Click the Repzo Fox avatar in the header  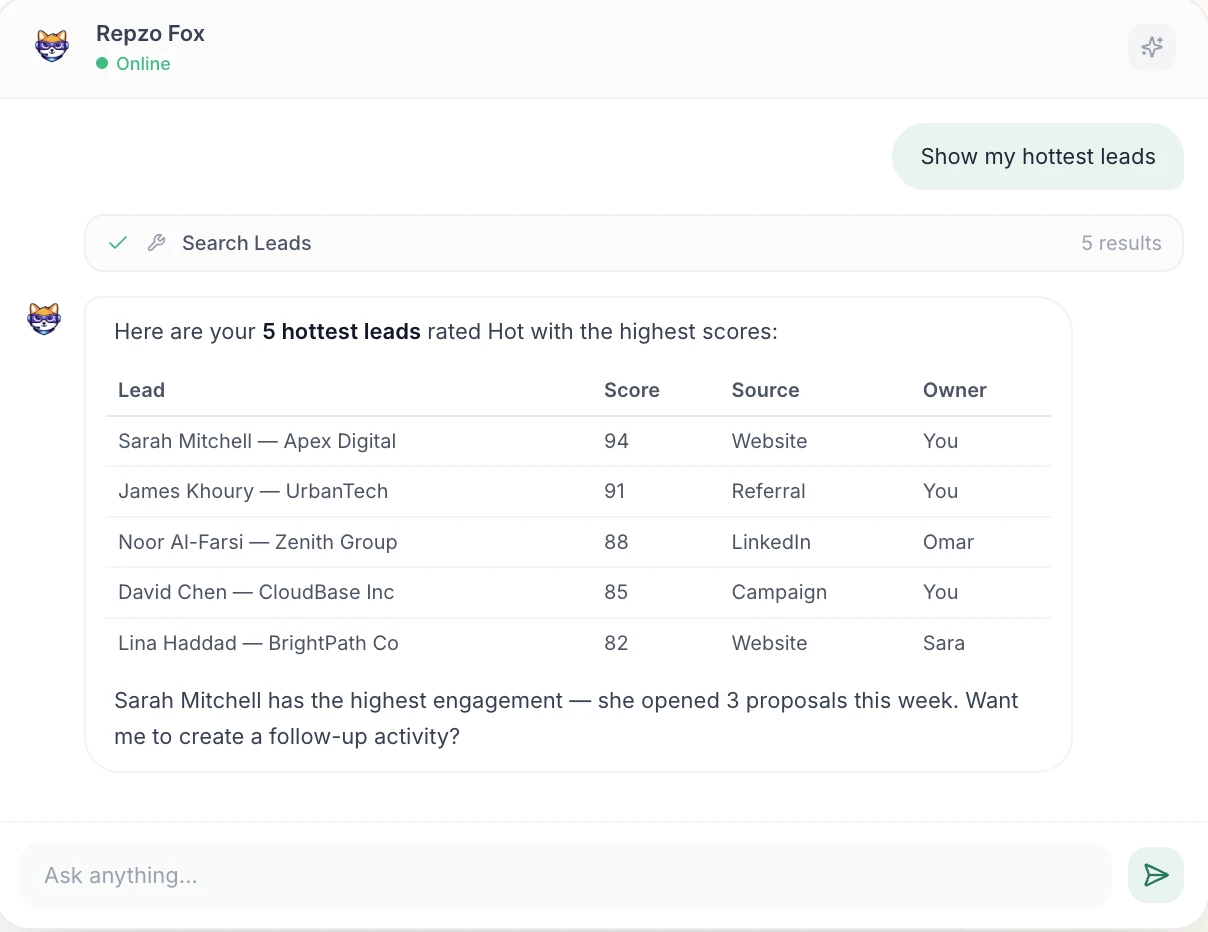pos(52,46)
